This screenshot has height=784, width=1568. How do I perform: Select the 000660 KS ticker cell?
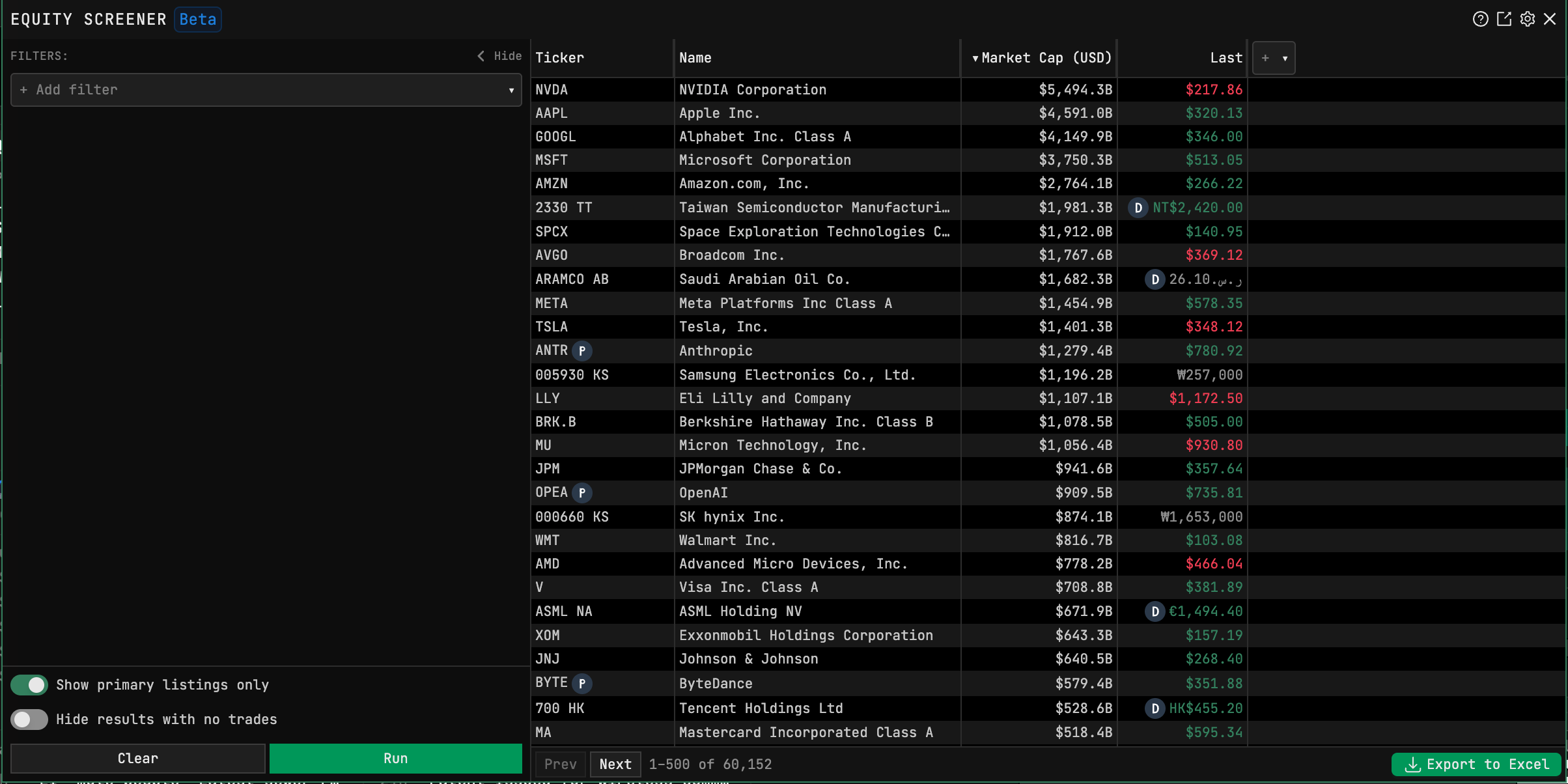[602, 517]
